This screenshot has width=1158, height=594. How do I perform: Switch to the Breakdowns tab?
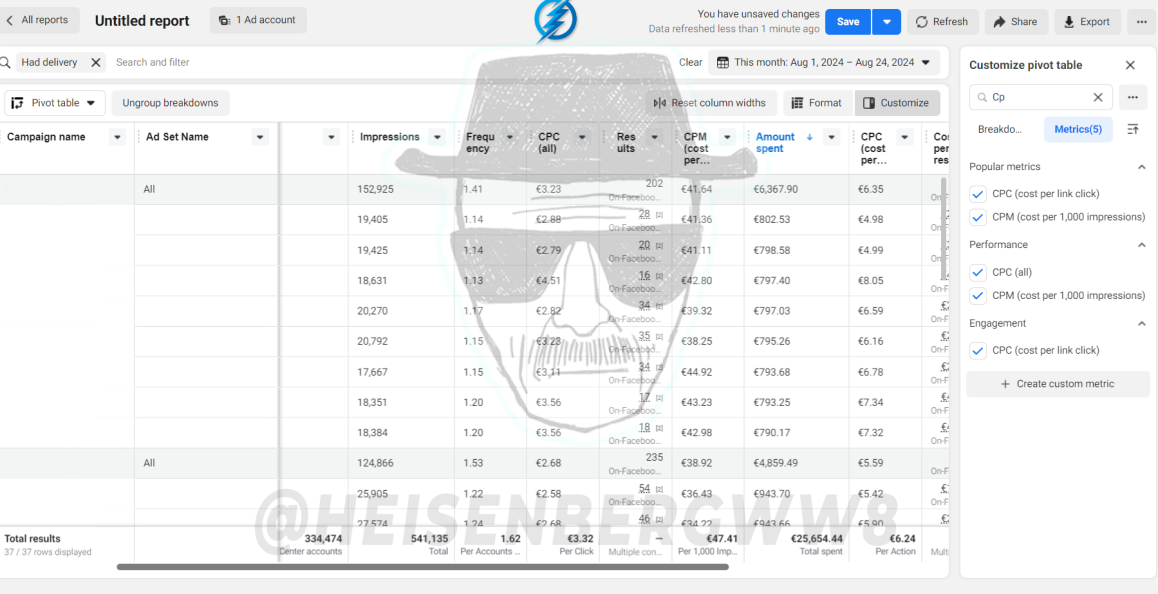tap(1001, 129)
